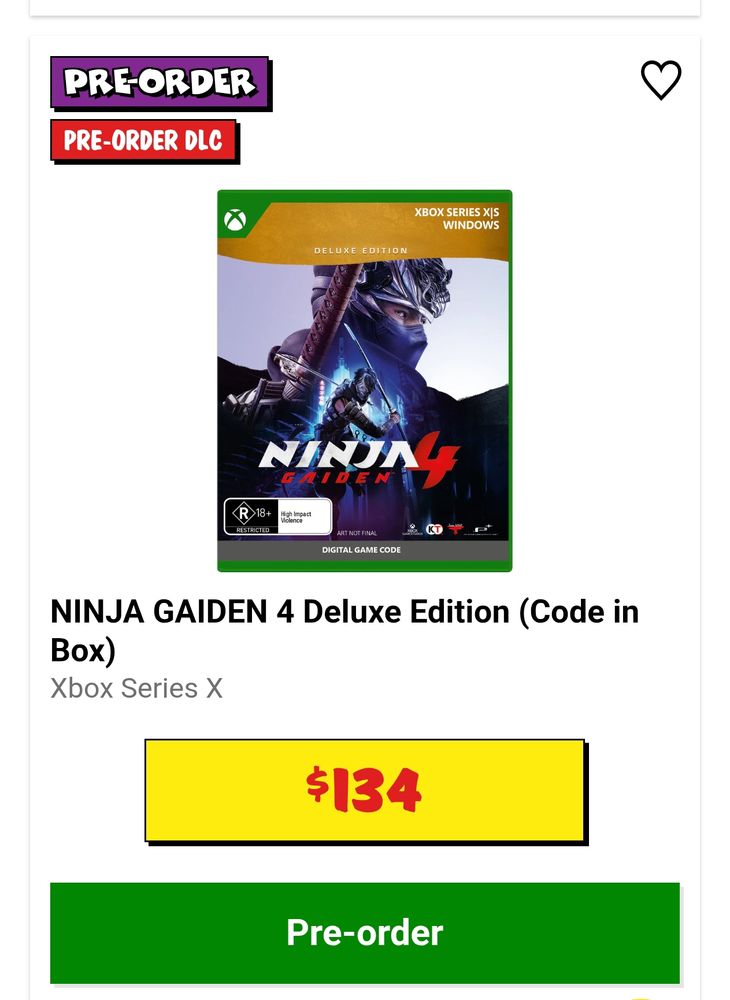730x1000 pixels.
Task: Click the purple PRE-ORDER badge
Action: click(160, 82)
